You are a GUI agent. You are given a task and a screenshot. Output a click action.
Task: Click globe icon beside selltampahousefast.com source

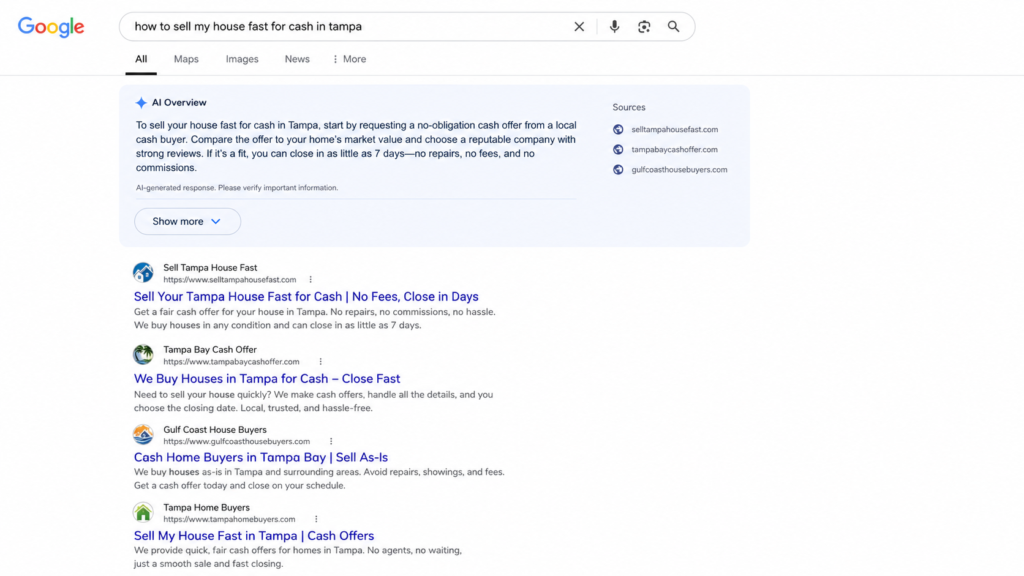coord(618,129)
